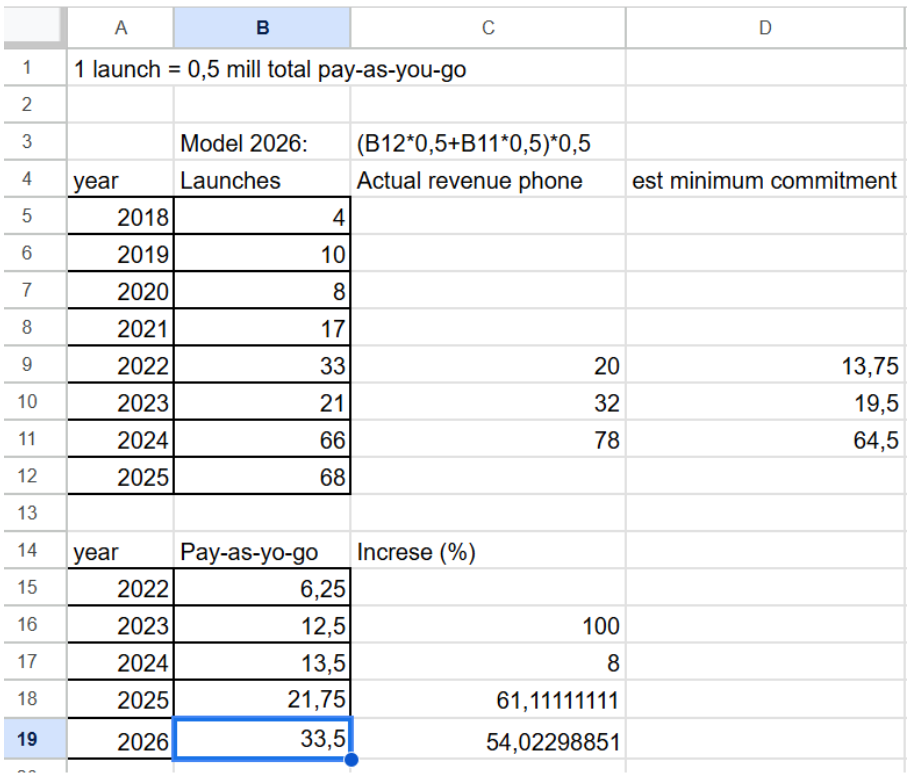Click the select-all corner box of the grid
This screenshot has width=912, height=778.
point(33,27)
